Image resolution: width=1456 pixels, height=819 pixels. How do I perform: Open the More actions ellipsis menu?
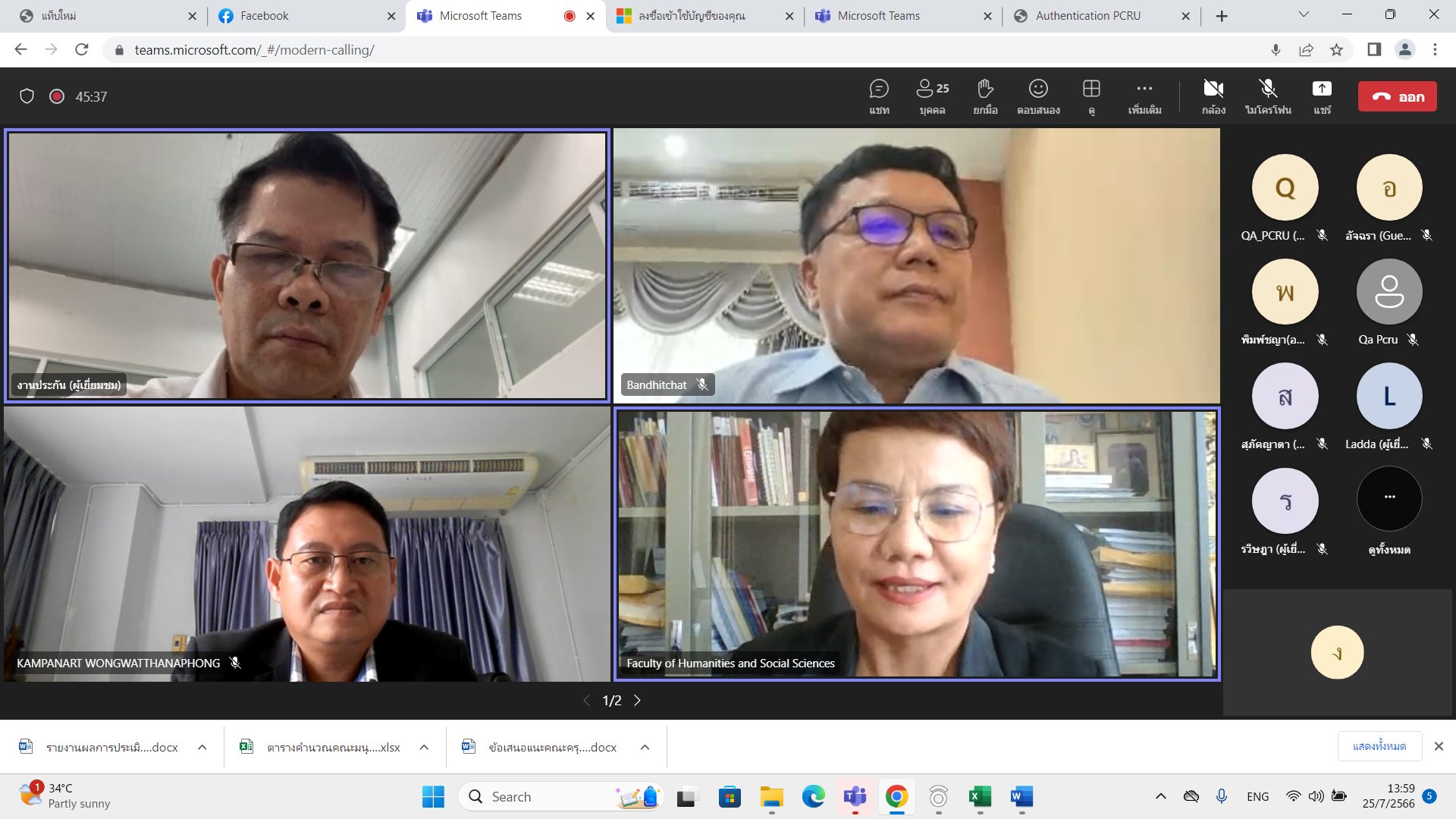pyautogui.click(x=1144, y=96)
